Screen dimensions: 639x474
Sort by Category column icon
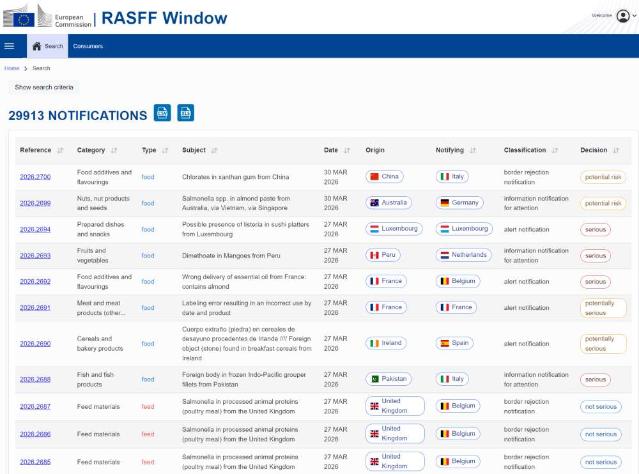(114, 151)
